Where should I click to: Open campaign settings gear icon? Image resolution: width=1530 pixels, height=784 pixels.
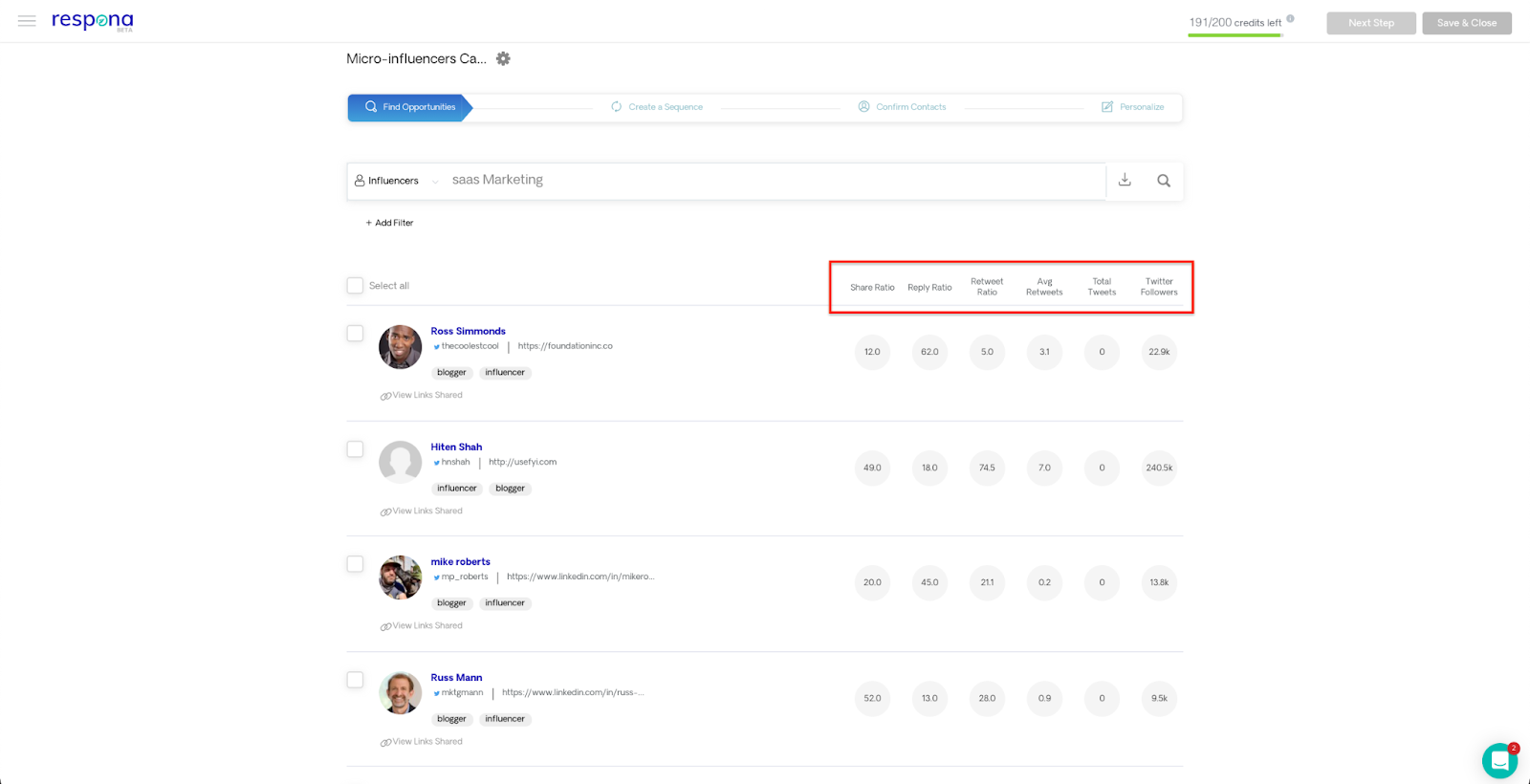(x=503, y=58)
